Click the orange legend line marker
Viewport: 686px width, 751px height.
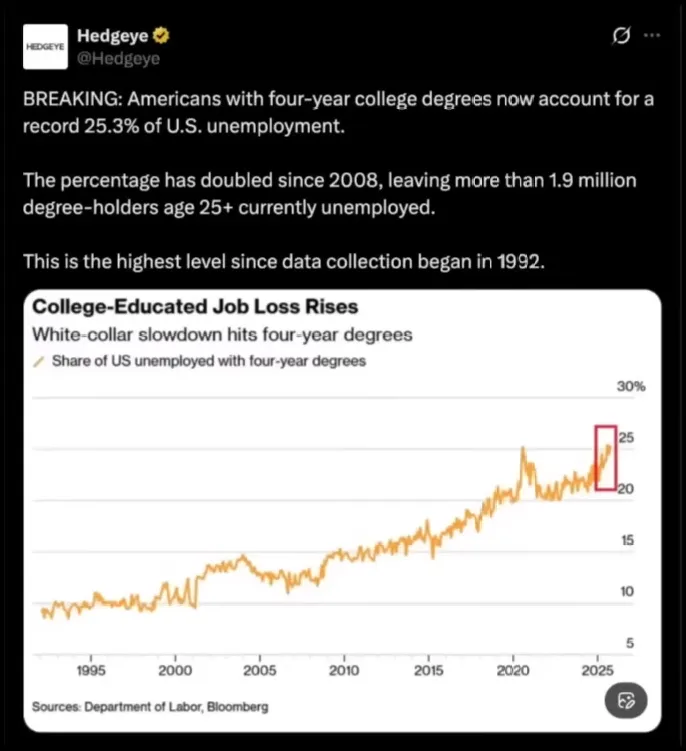(x=40, y=361)
